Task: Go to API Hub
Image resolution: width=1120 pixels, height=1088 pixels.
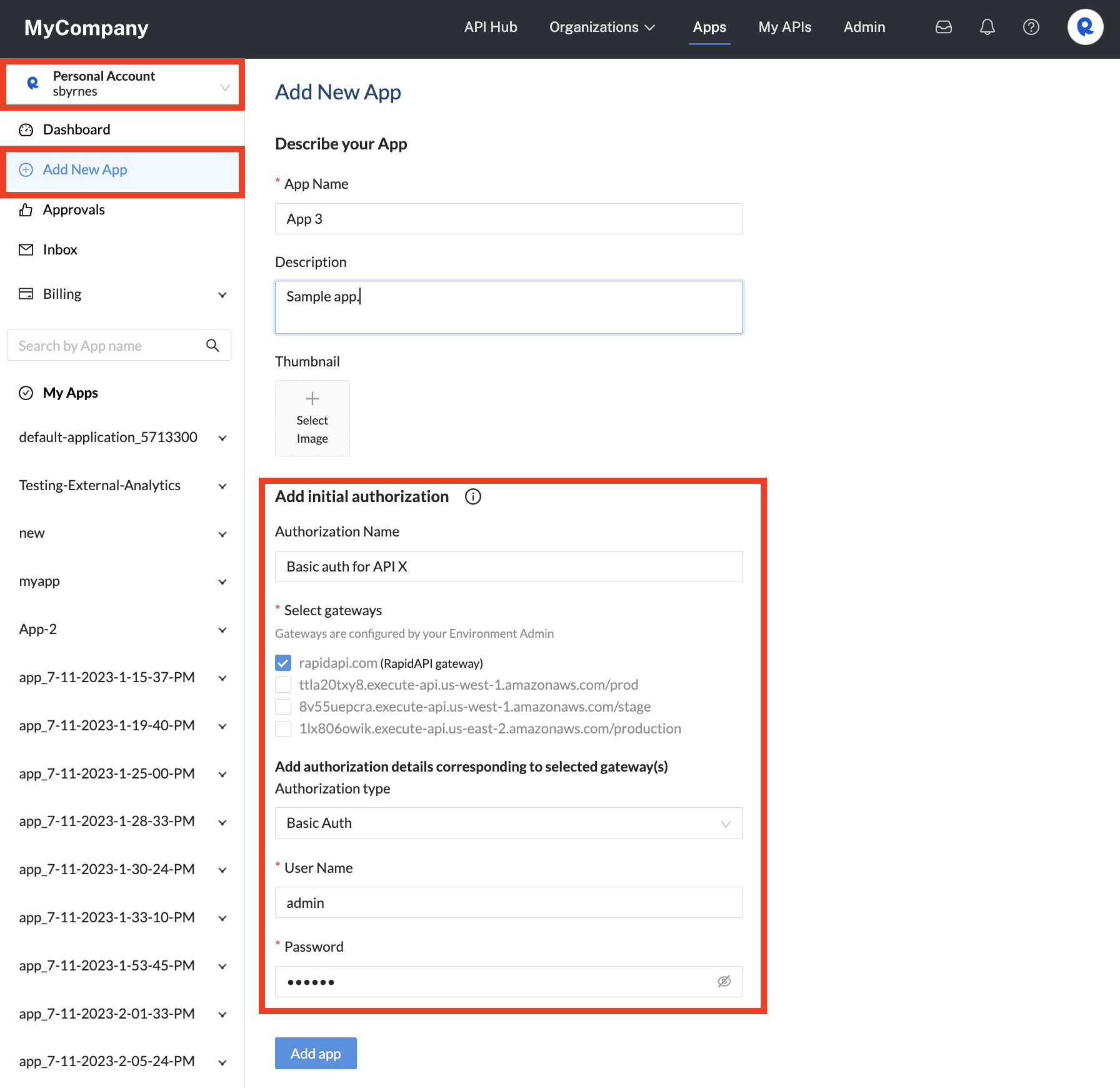Action: pos(491,27)
